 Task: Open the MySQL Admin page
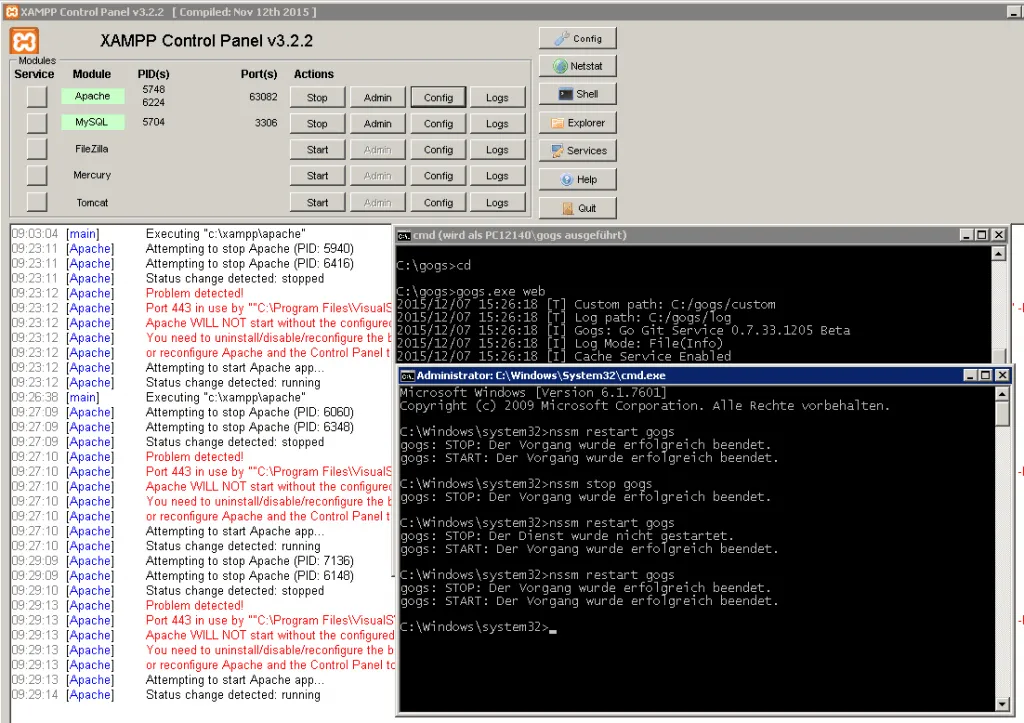377,124
